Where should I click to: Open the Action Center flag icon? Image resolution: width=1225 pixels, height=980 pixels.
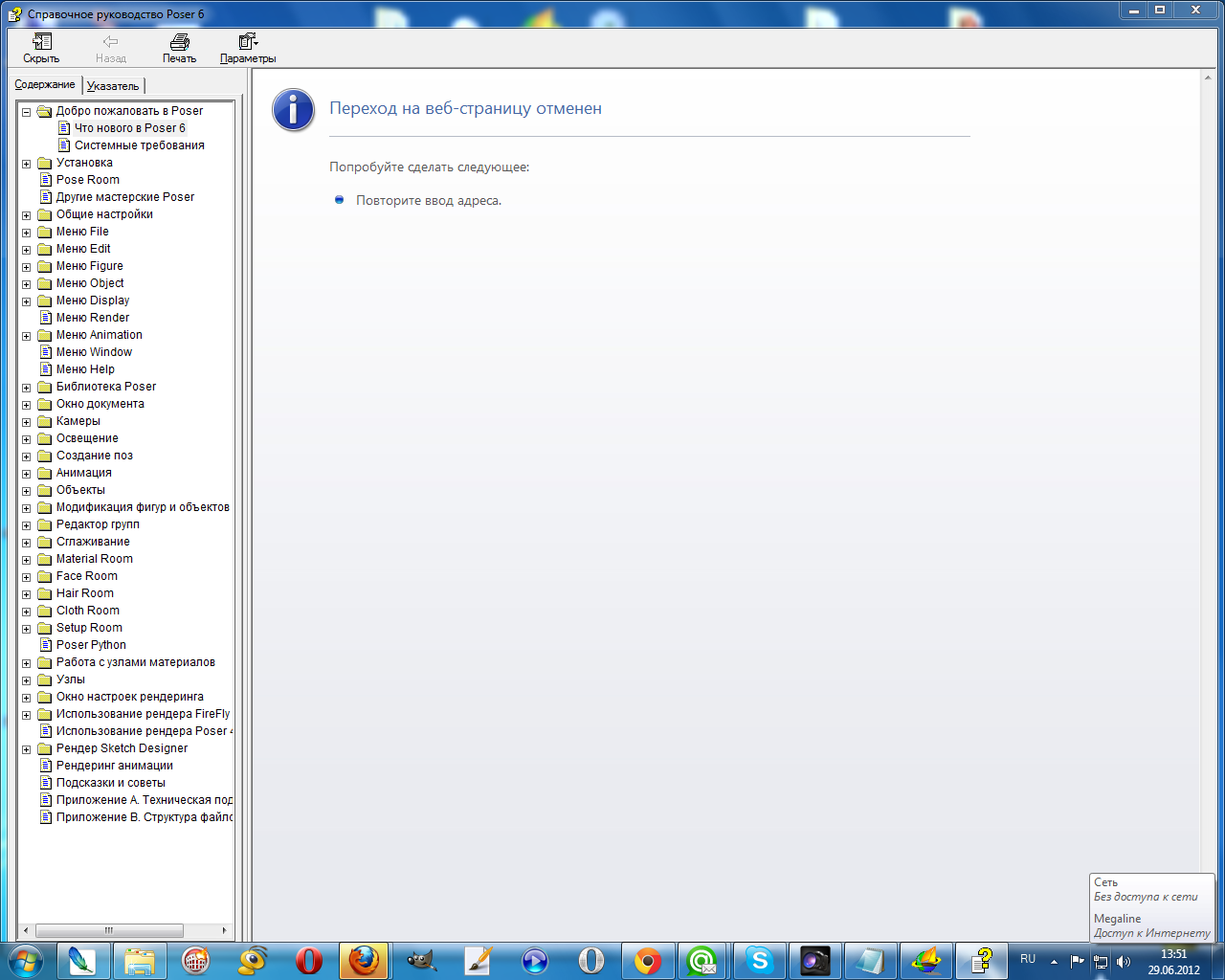(1078, 961)
